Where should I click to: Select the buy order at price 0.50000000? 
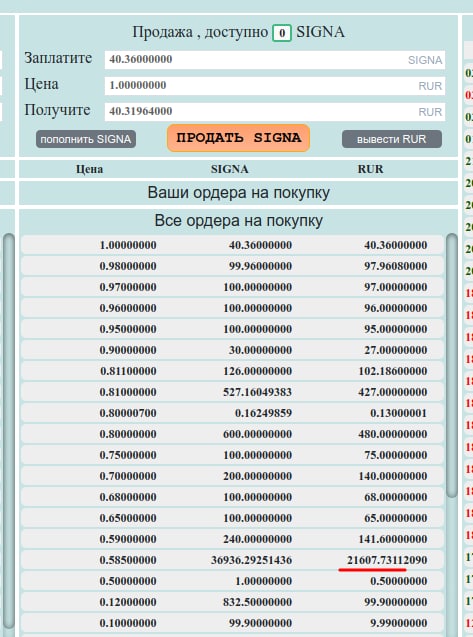tap(232, 581)
